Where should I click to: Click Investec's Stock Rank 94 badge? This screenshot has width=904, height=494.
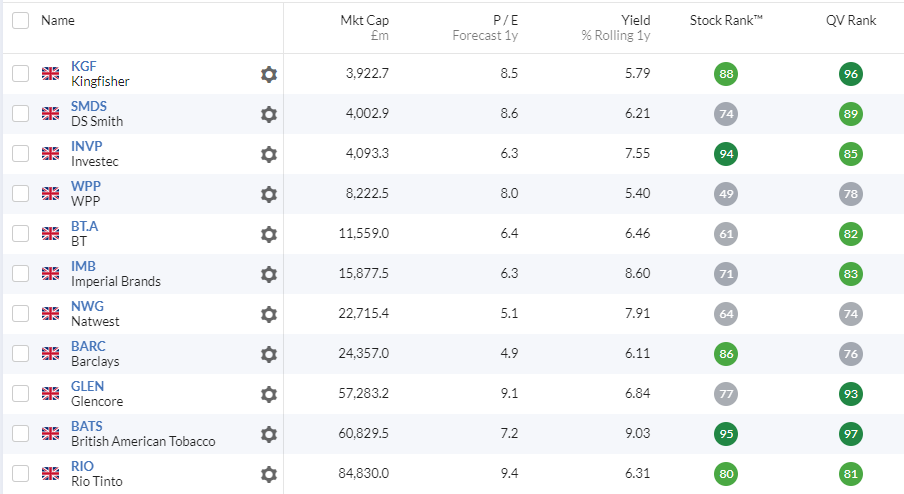pos(726,154)
